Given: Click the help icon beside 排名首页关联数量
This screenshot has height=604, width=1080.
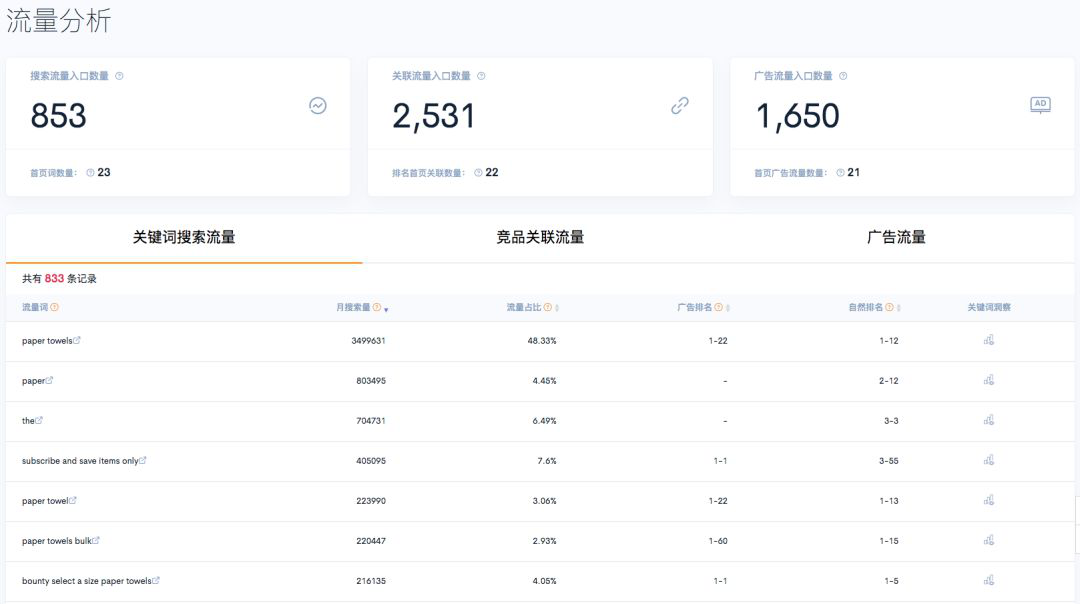Looking at the screenshot, I should click(477, 172).
